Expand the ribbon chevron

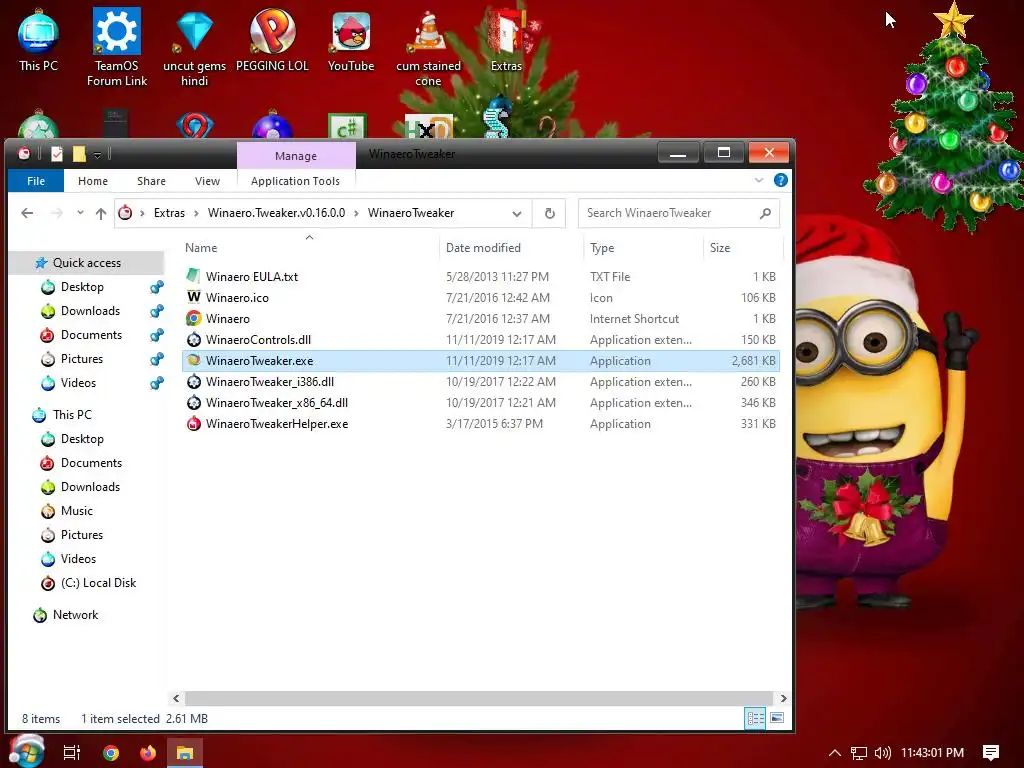(x=759, y=180)
